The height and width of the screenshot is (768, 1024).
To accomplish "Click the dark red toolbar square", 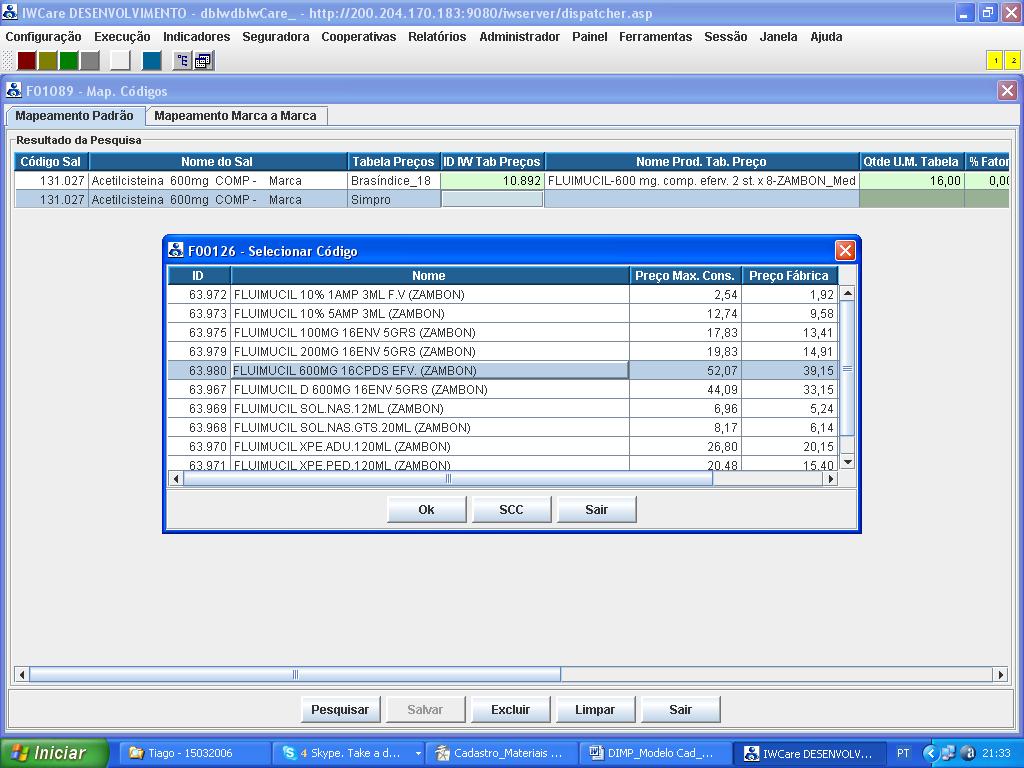I will (x=27, y=61).
